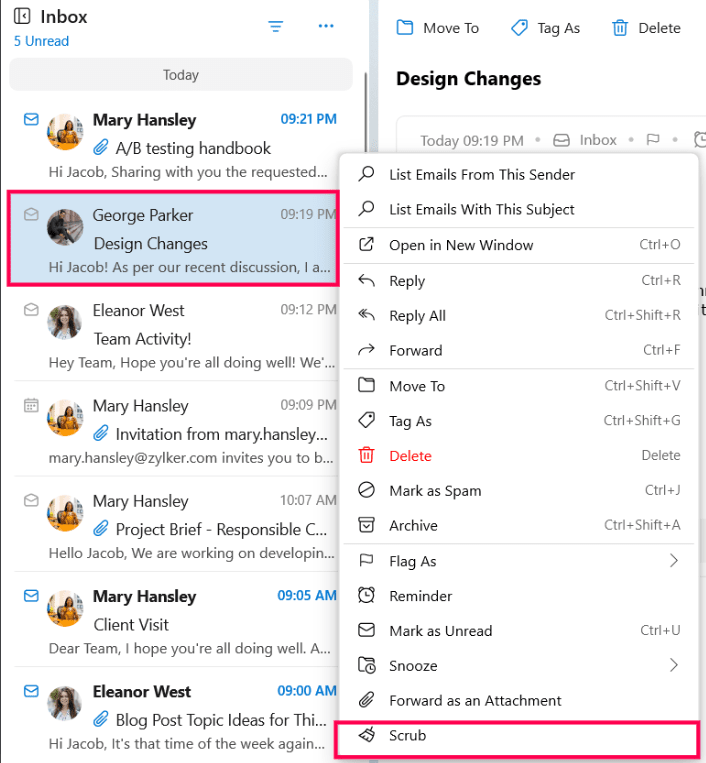Image resolution: width=706 pixels, height=763 pixels.
Task: Choose Forward from context menu
Action: pyautogui.click(x=519, y=350)
